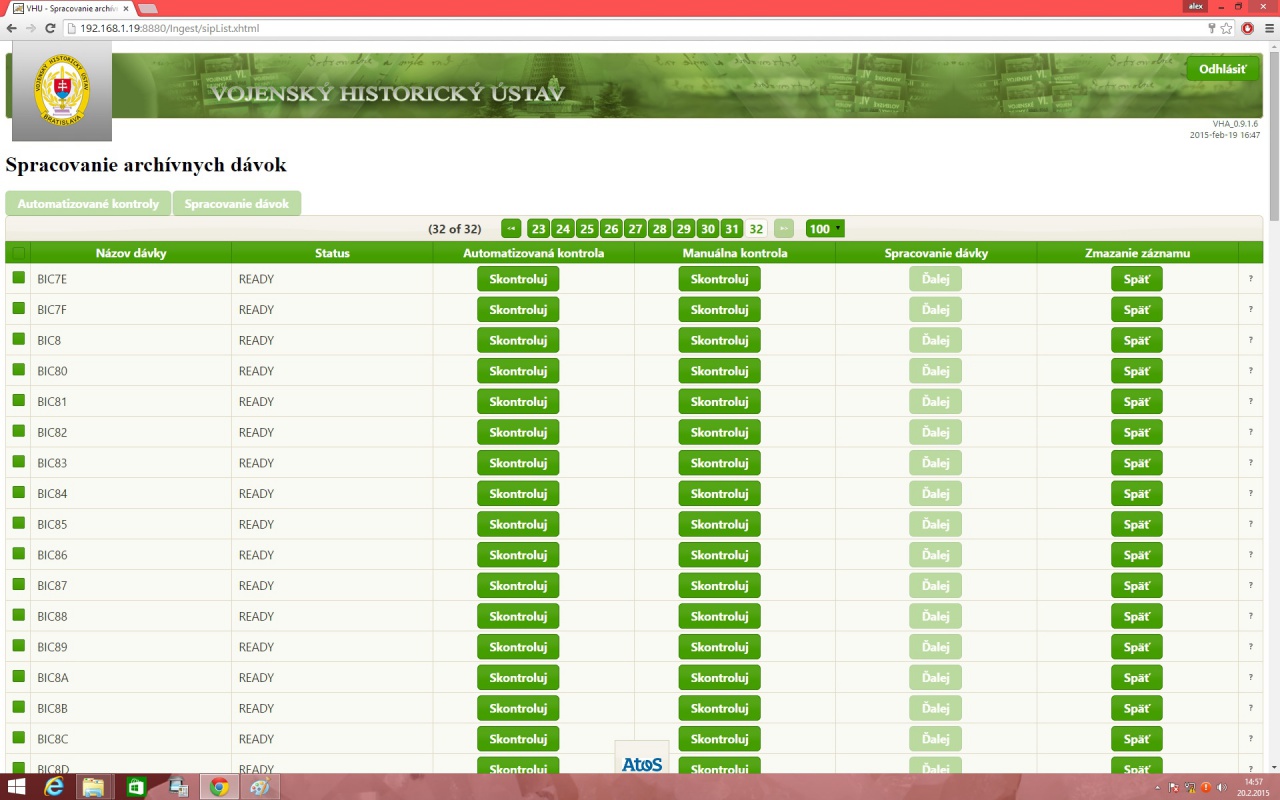Check the checkbox for batch BIC8
This screenshot has height=800, width=1280.
pos(18,340)
